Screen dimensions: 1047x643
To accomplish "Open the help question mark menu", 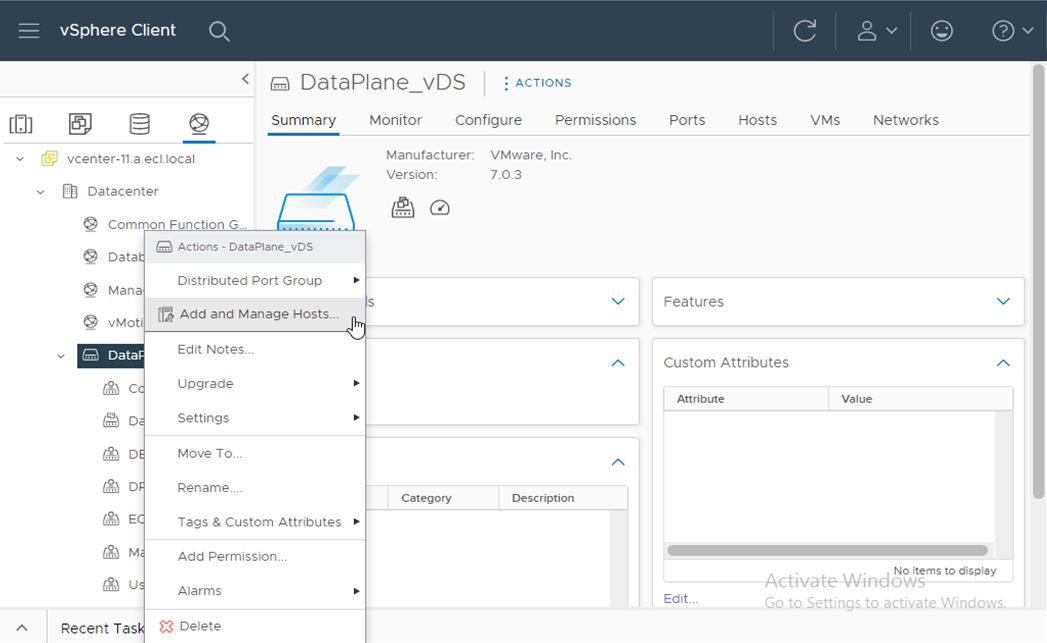I will (1011, 31).
